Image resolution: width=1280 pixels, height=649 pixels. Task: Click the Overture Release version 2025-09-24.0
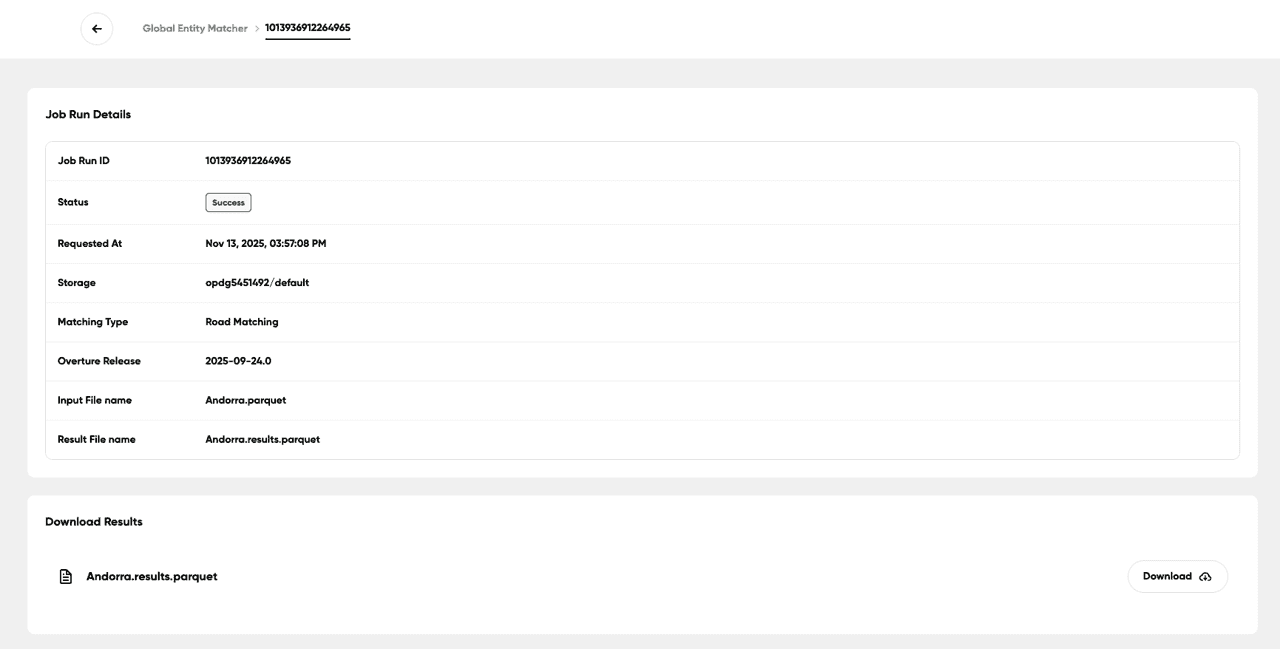click(x=238, y=361)
